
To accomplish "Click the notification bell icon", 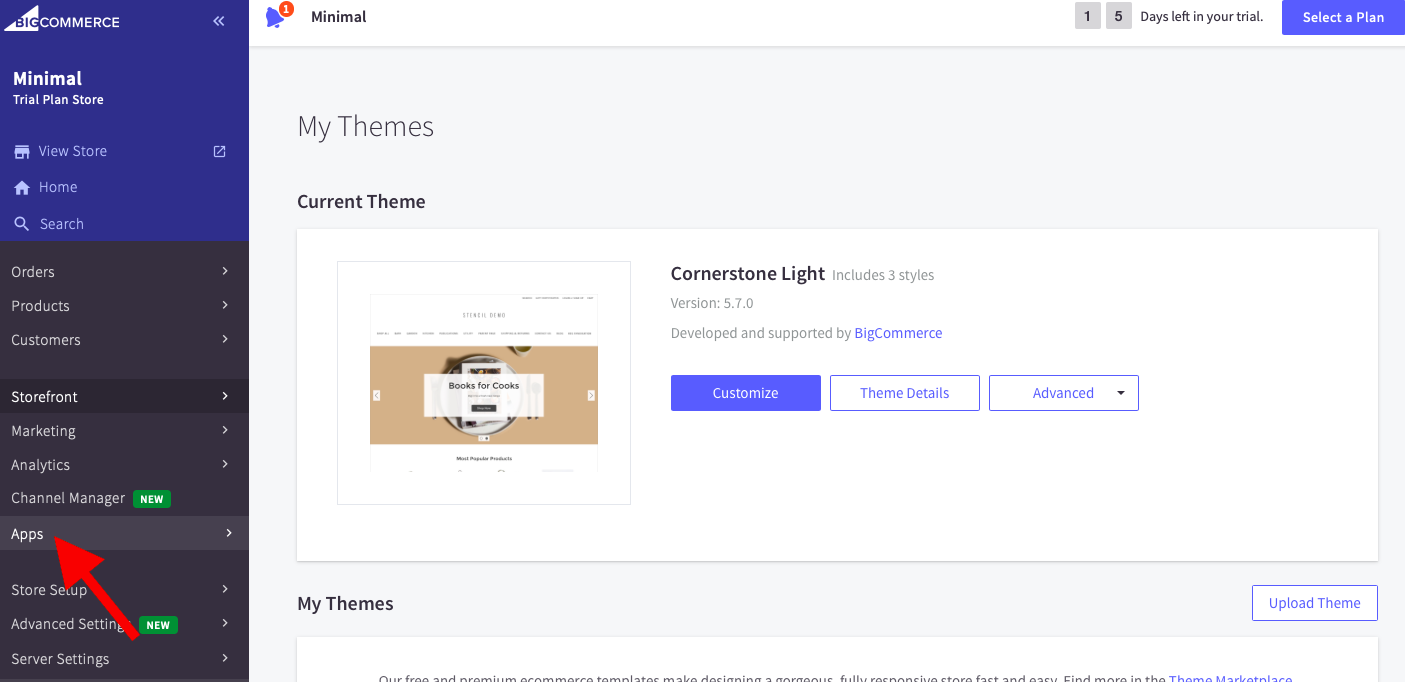I will [x=276, y=17].
